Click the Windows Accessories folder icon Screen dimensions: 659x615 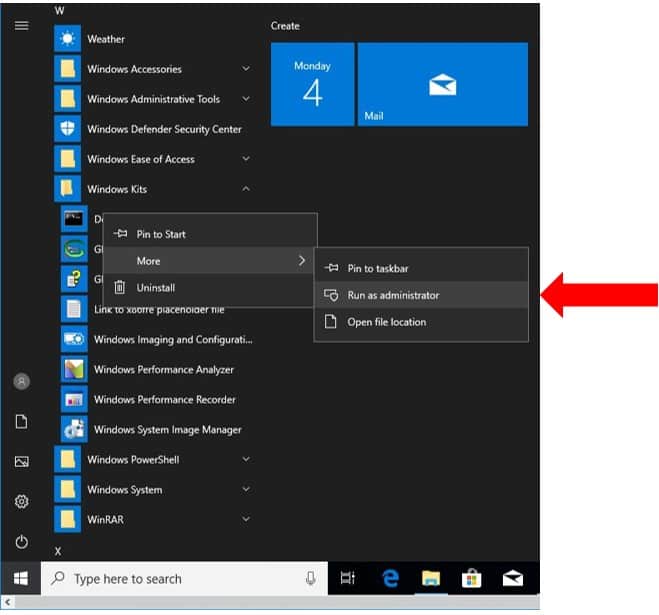point(67,69)
